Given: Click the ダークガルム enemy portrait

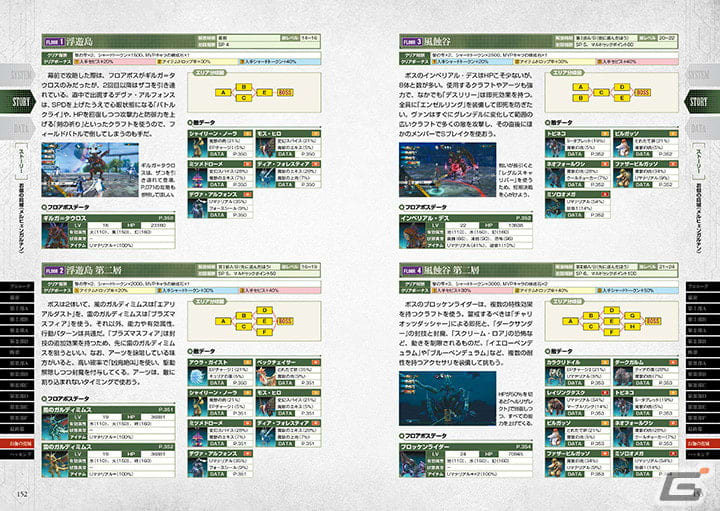Looking at the screenshot, I should point(623,376).
